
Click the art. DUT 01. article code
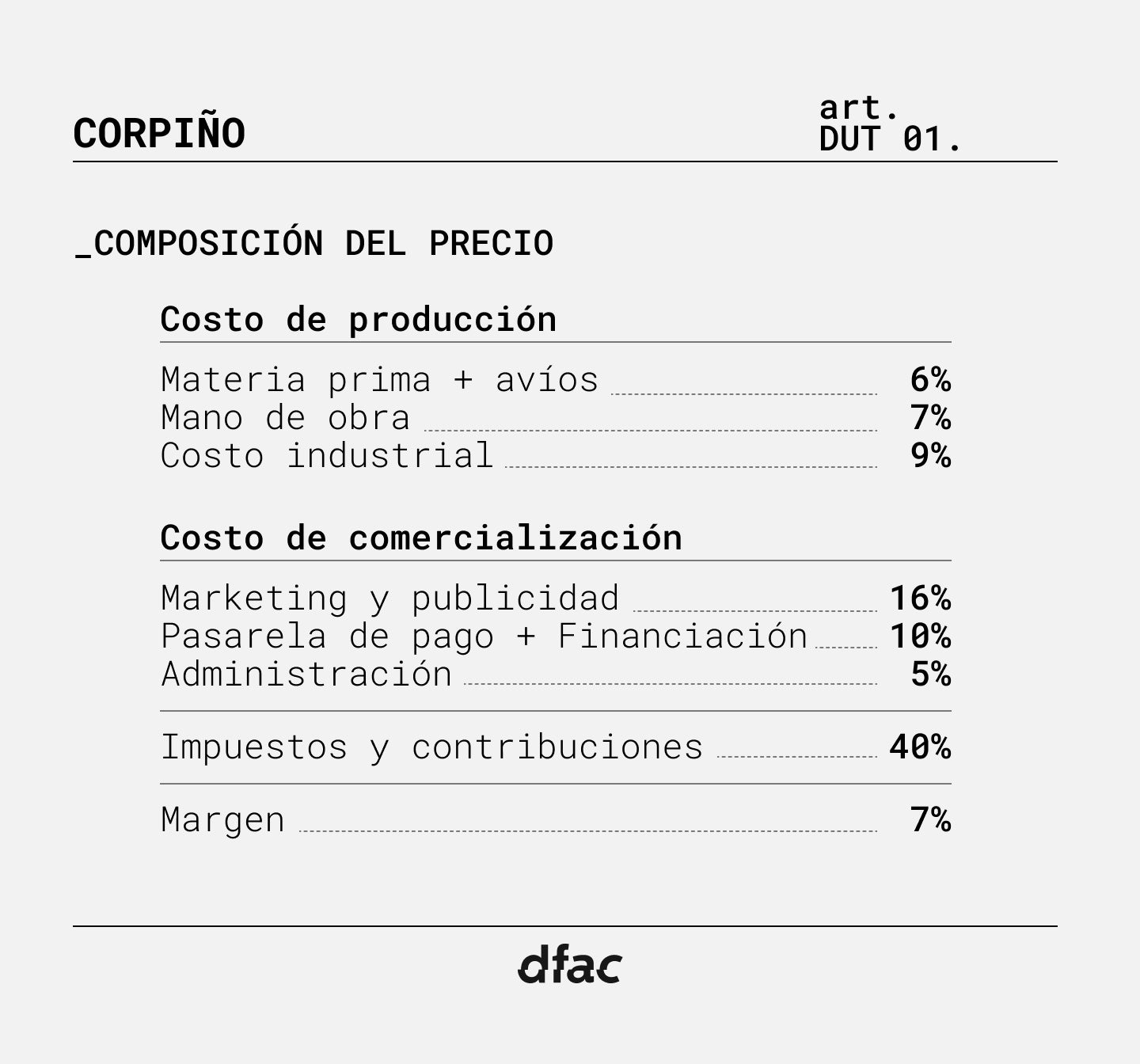click(x=890, y=124)
